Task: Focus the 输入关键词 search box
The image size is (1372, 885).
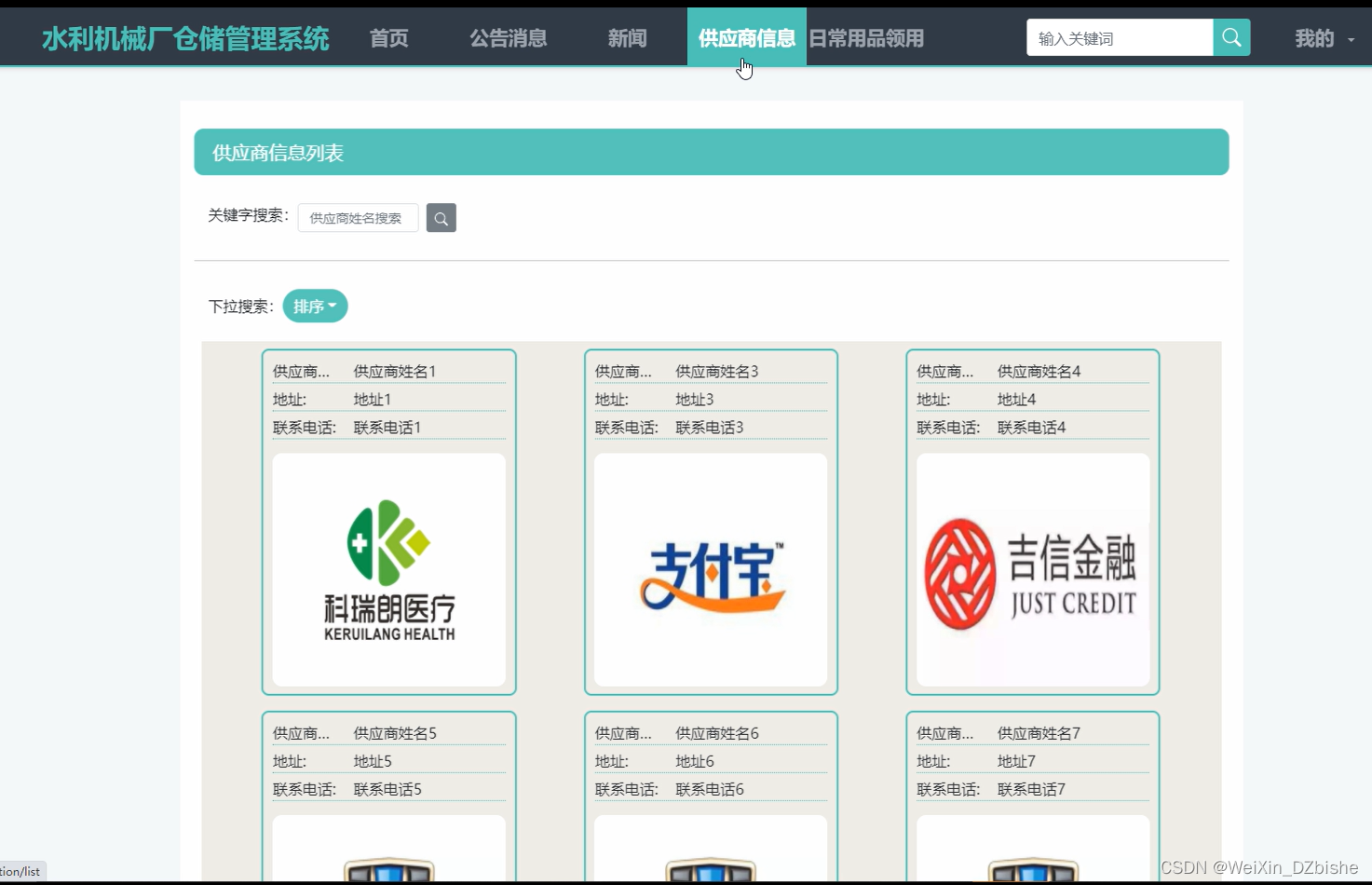Action: (1120, 38)
